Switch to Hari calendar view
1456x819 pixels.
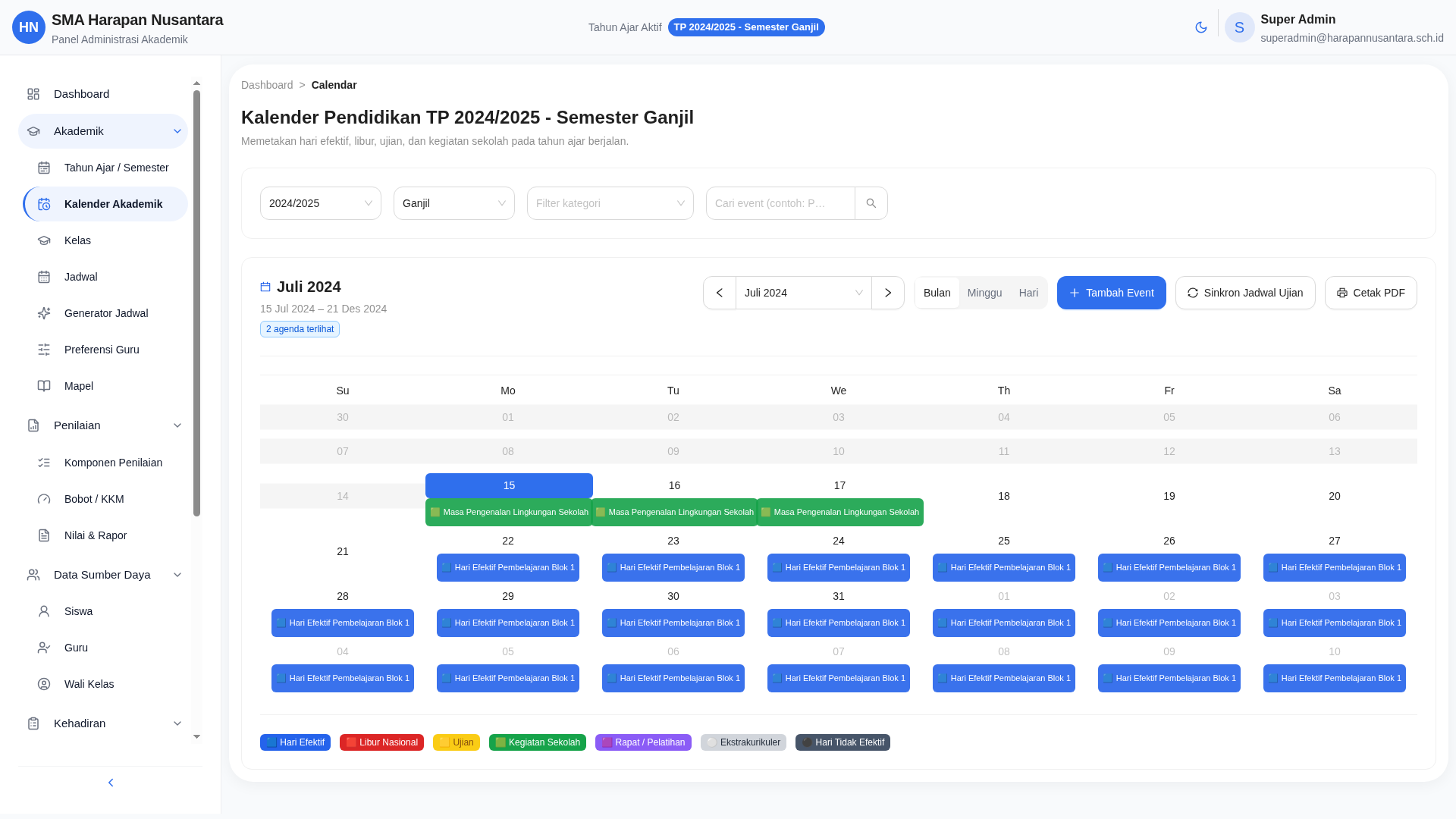pyautogui.click(x=1028, y=292)
